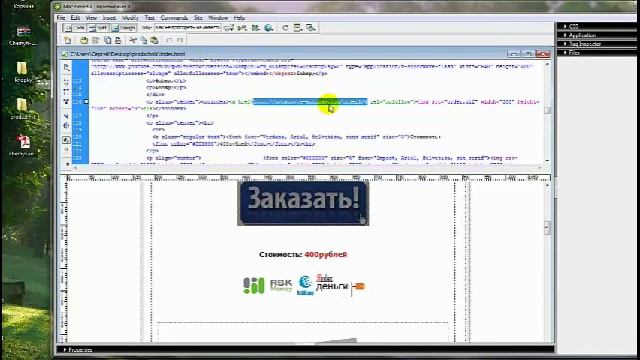The height and width of the screenshot is (360, 640).
Task: Click the Balance Braces coding toolbar icon
Action: pyautogui.click(x=67, y=125)
